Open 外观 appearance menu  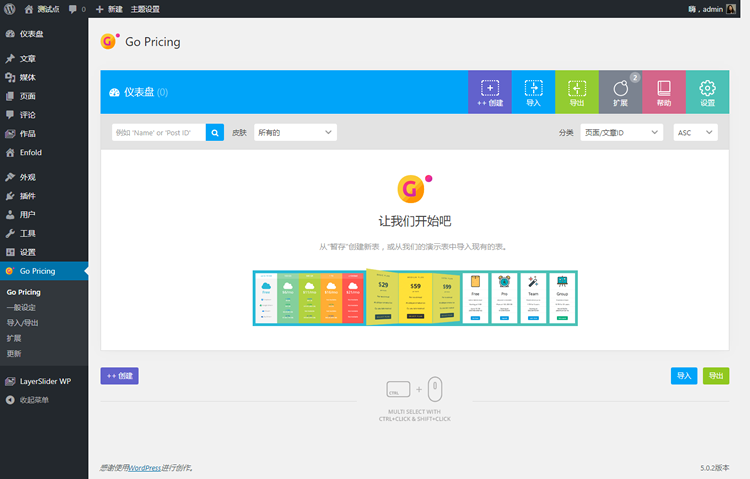[x=44, y=177]
